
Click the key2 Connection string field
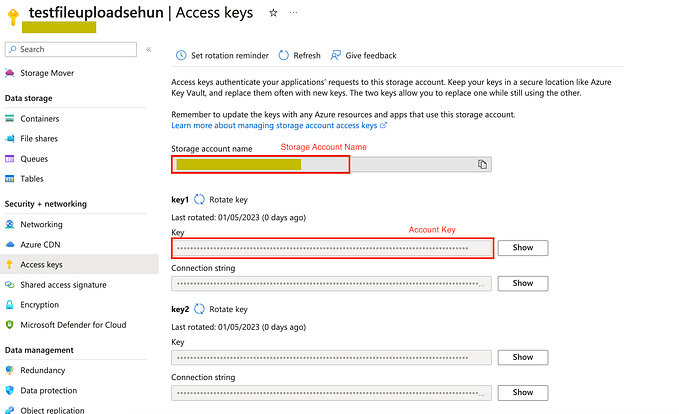click(332, 393)
